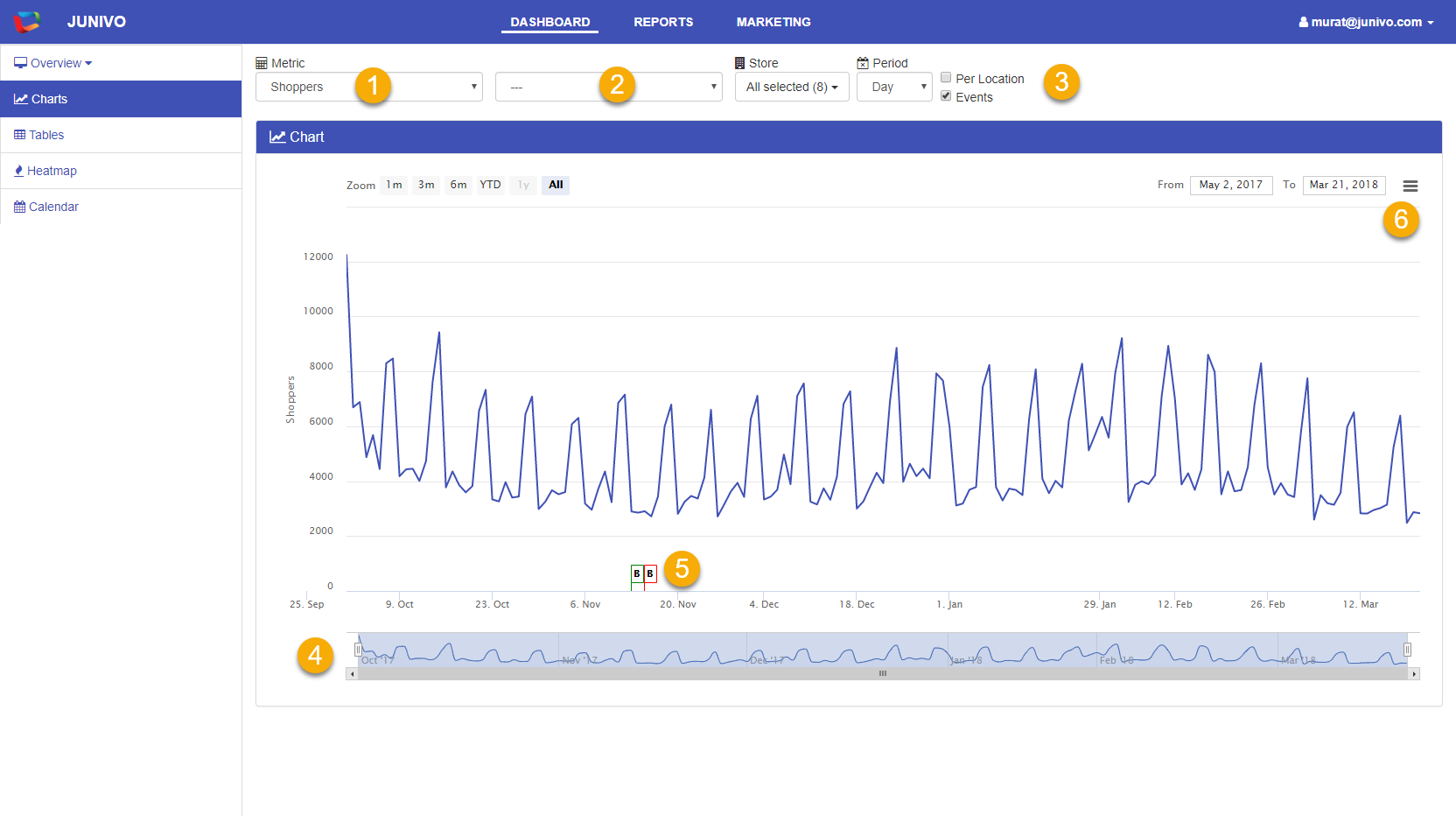Click the navigator scrollbar left arrow

(x=352, y=674)
